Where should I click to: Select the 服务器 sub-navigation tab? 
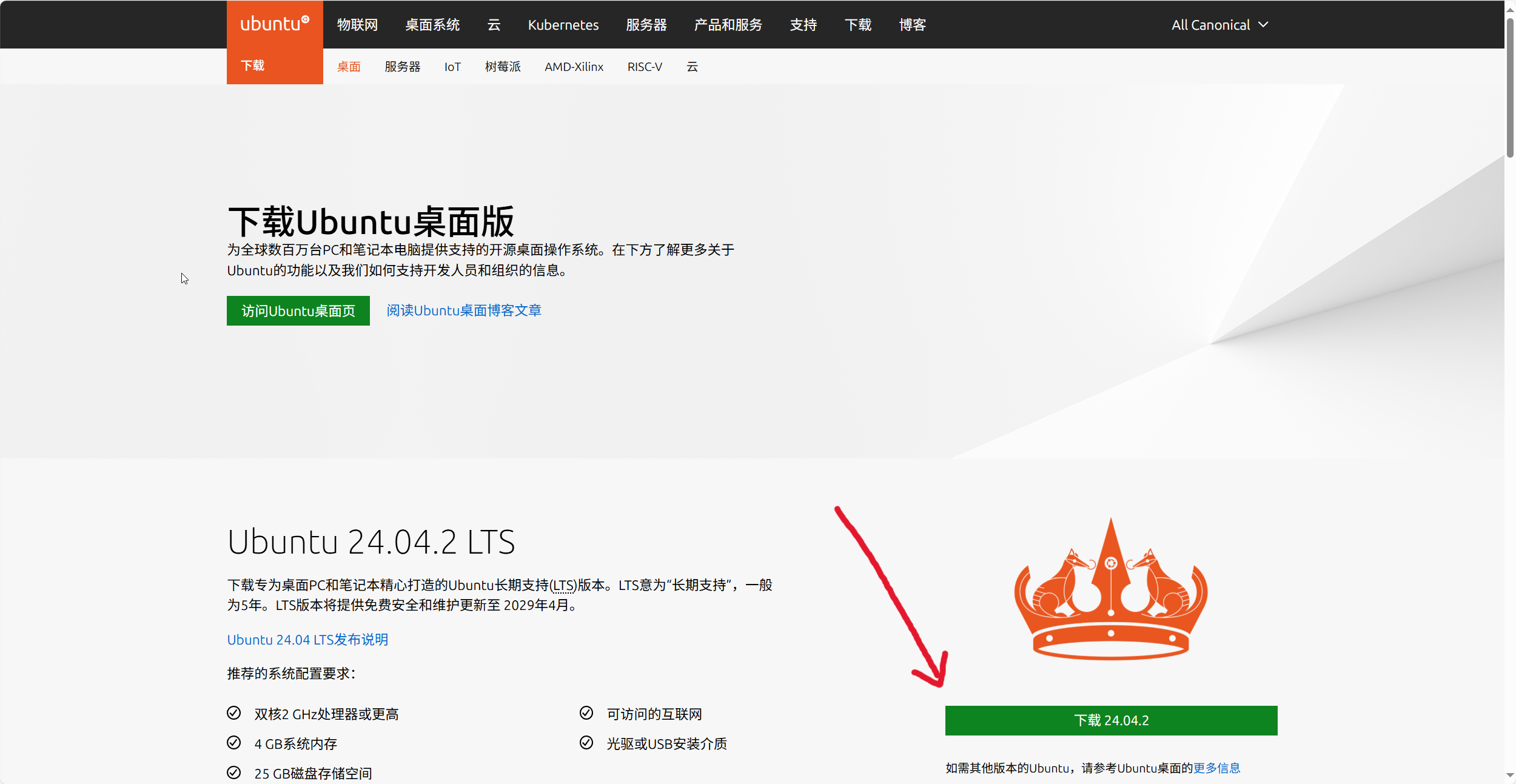[403, 67]
